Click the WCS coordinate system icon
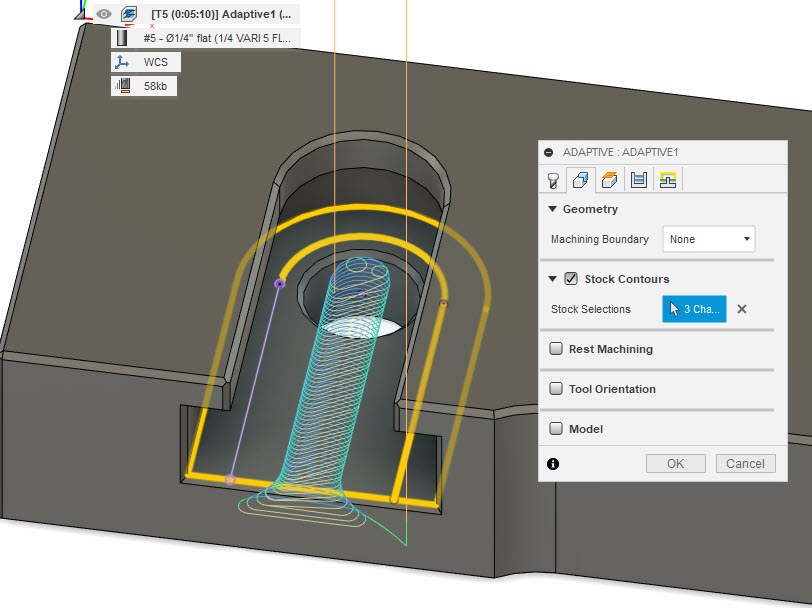Screen dimensions: 812x608 pyautogui.click(x=123, y=61)
